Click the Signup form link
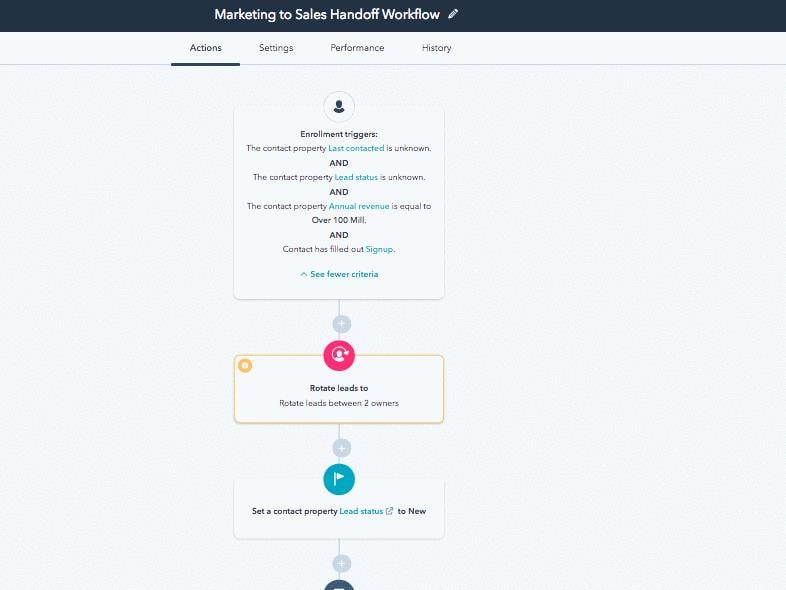Image resolution: width=786 pixels, height=590 pixels. (378, 249)
